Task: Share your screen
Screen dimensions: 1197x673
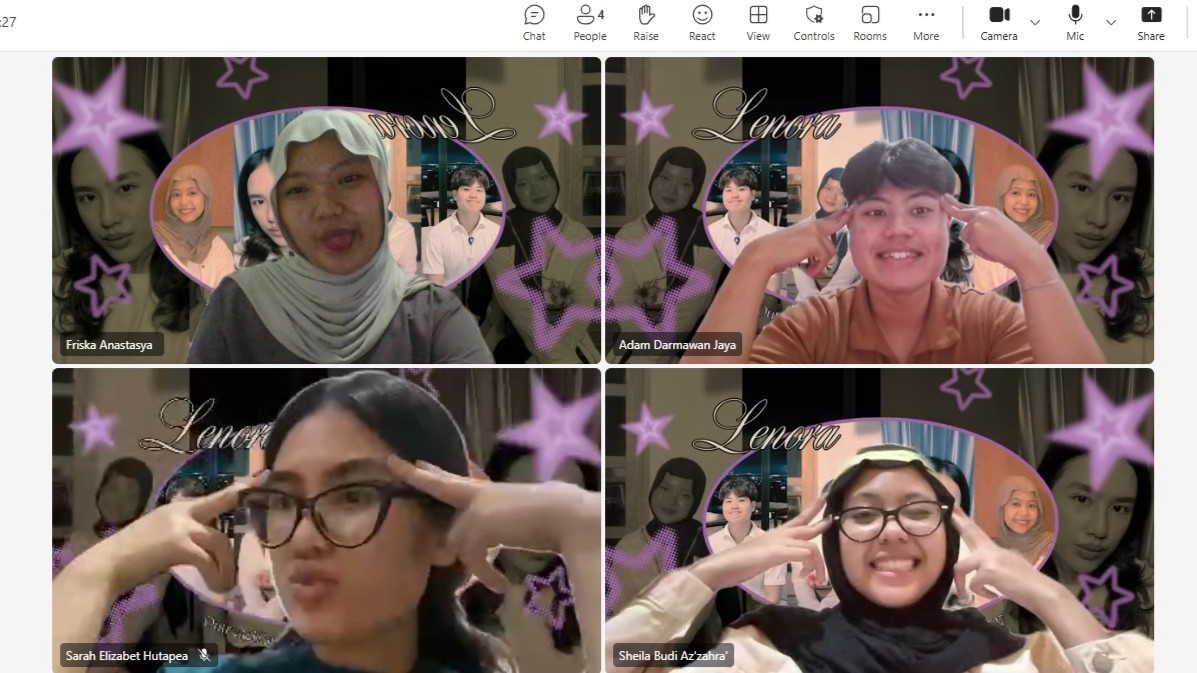Action: click(1150, 23)
